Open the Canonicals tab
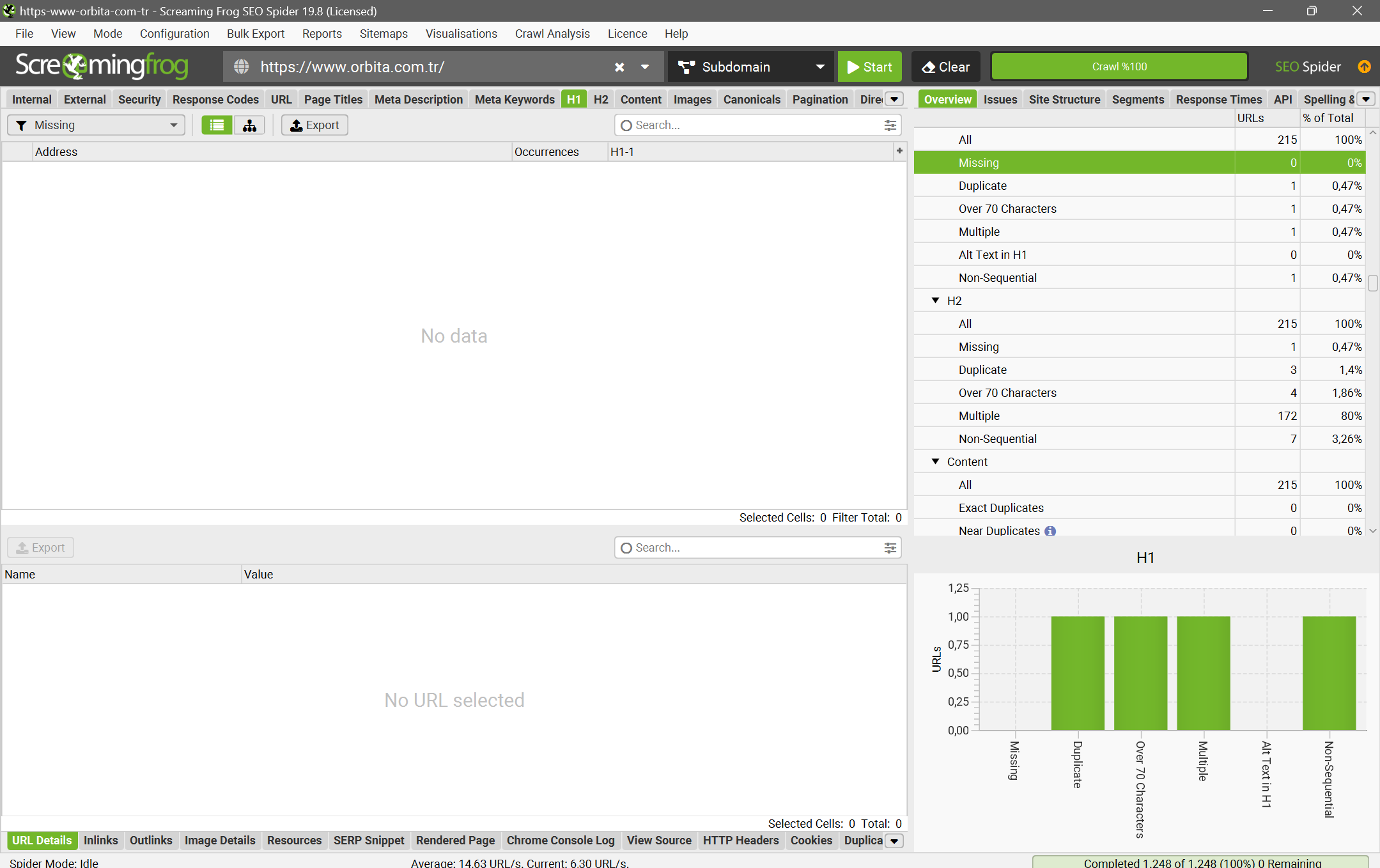 (752, 99)
